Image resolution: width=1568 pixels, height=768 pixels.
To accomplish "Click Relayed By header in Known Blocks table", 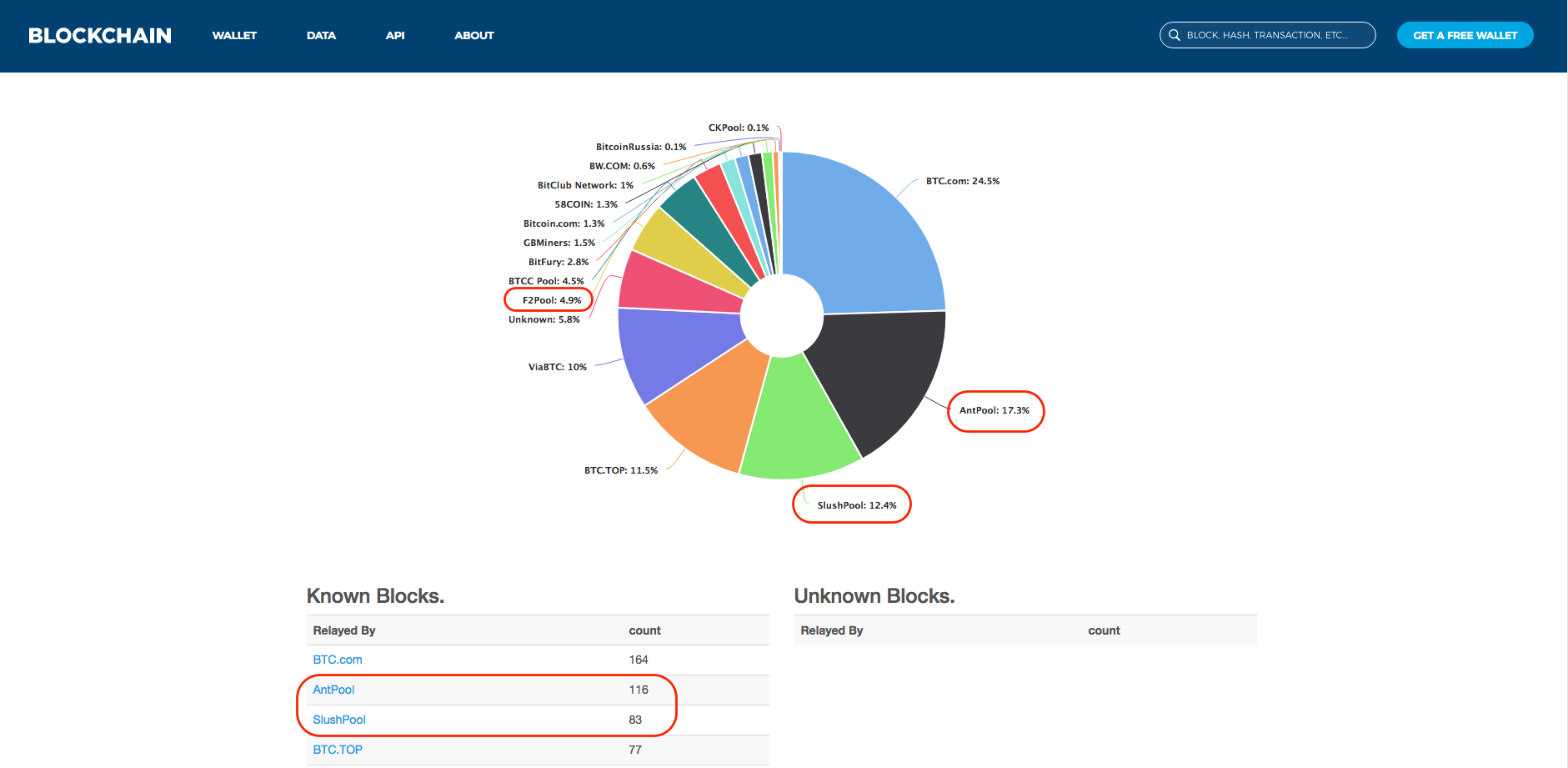I will tap(344, 630).
